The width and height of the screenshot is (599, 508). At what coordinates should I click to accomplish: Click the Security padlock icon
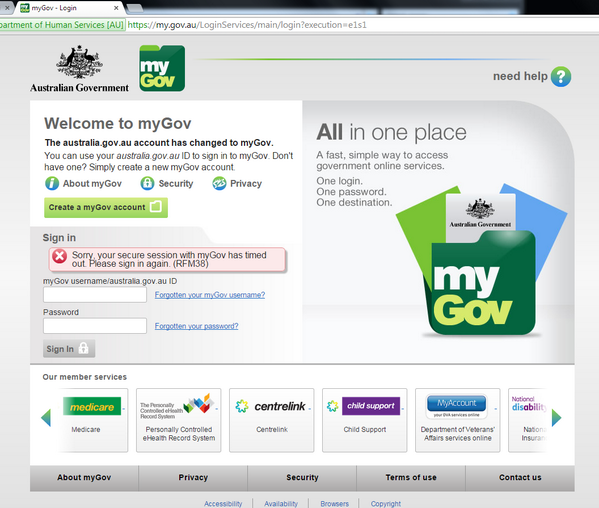tap(147, 183)
